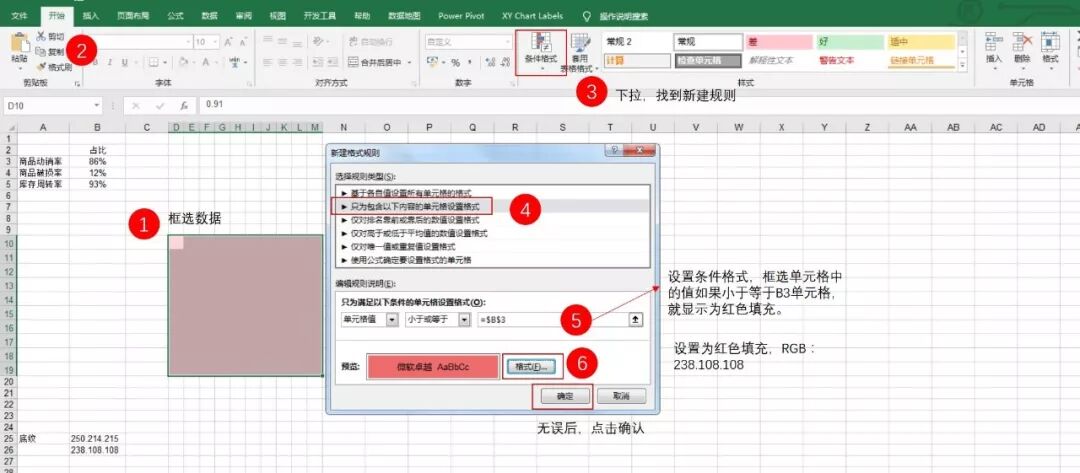Open the File (文件) tab

point(20,16)
